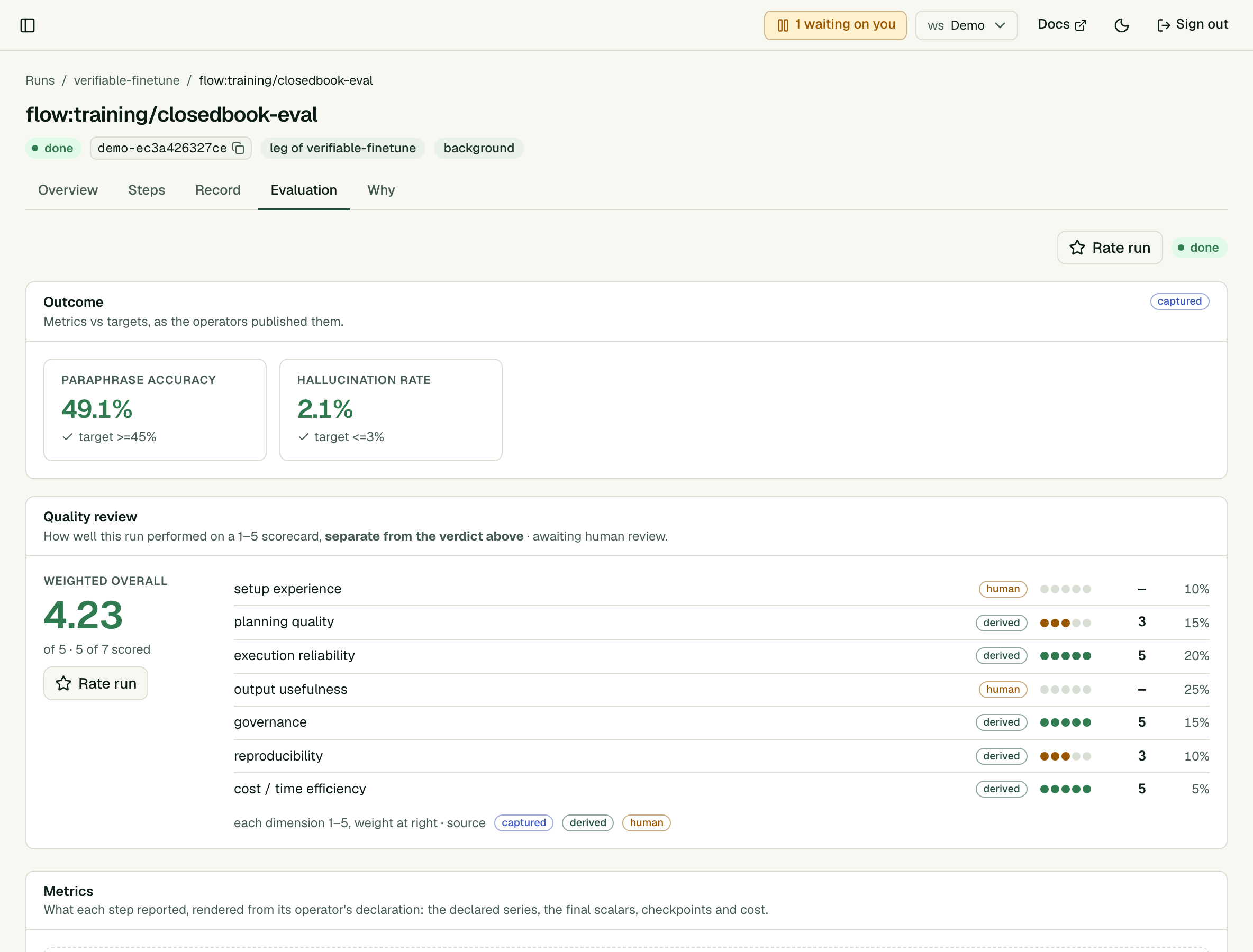Click the Metrics section heading
The width and height of the screenshot is (1253, 952).
coord(69,891)
